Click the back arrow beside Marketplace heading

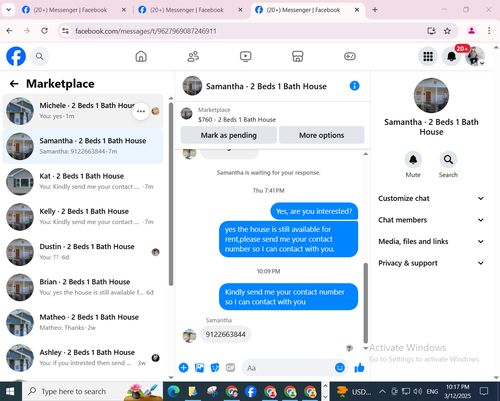14,84
